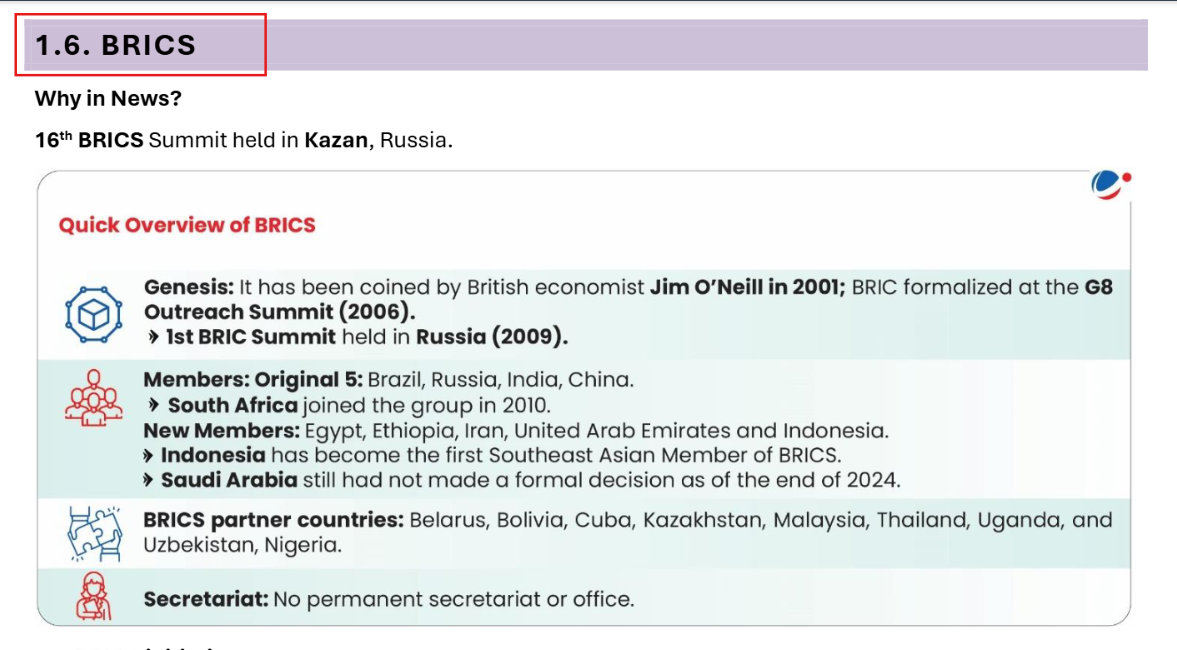
Task: Click the 'BRICS partner countries:' label
Action: point(273,520)
